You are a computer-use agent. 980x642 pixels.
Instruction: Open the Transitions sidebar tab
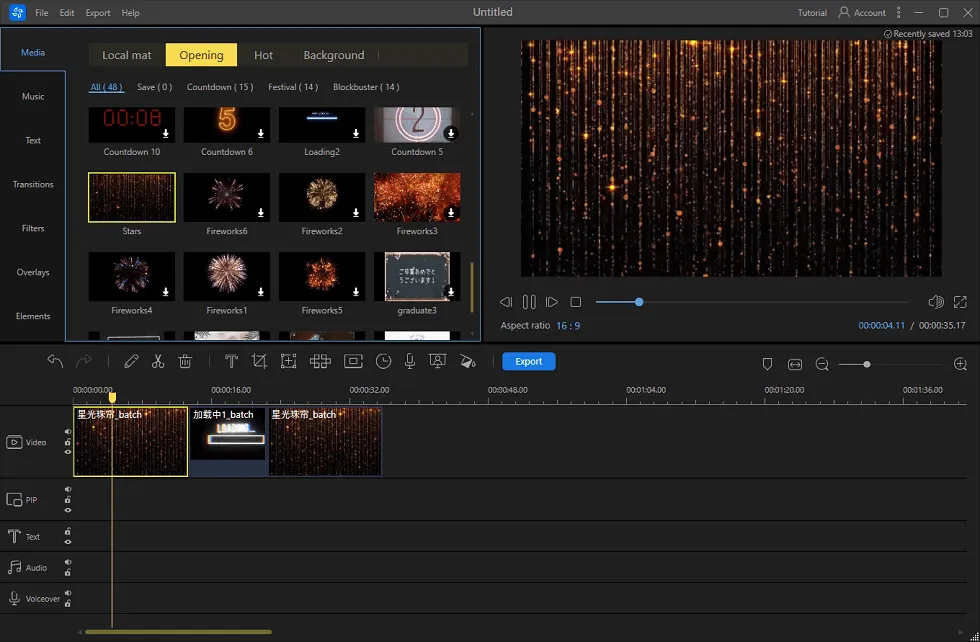pyautogui.click(x=33, y=185)
